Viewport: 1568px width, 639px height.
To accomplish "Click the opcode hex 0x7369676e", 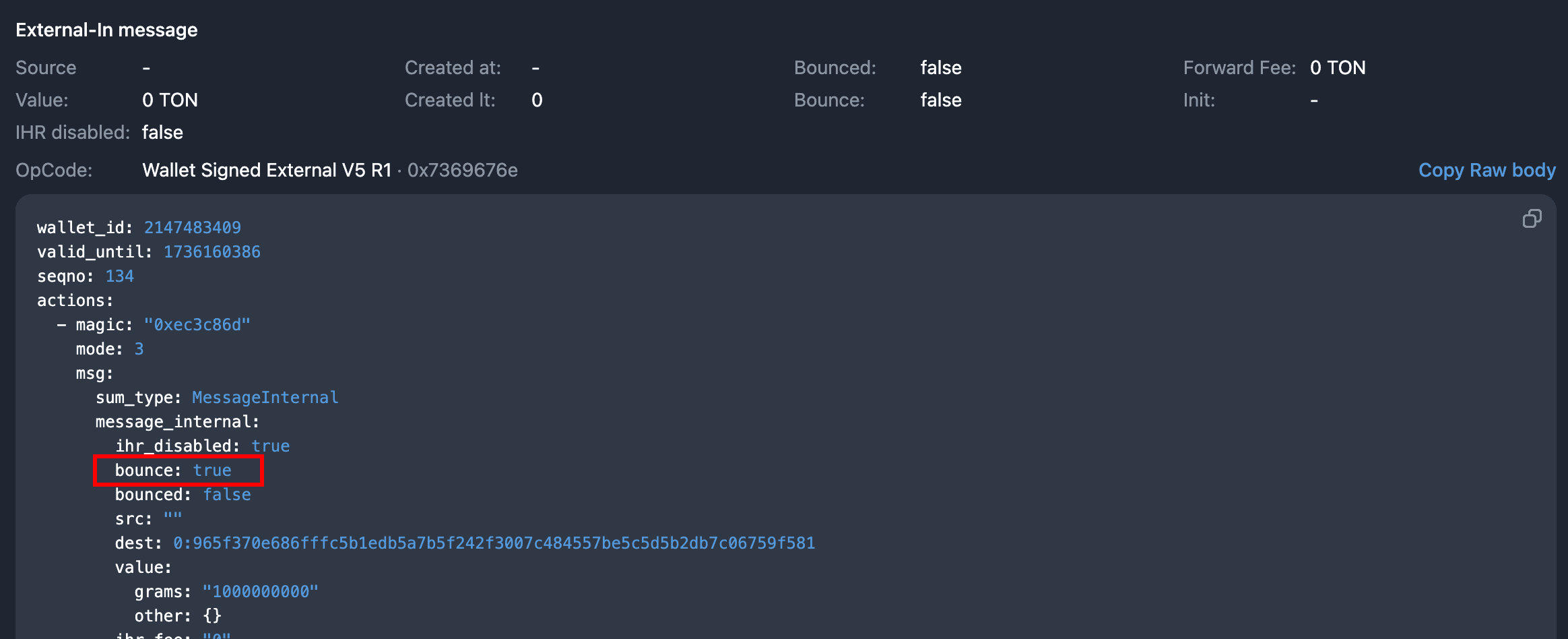I will point(462,170).
